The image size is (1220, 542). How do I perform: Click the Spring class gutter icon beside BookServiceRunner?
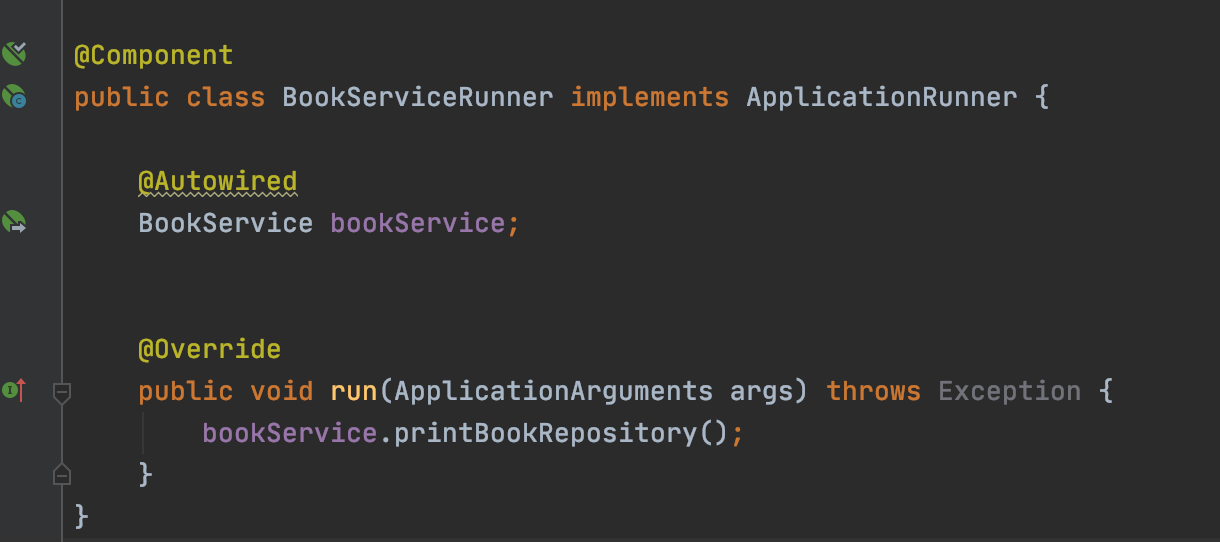tap(14, 97)
